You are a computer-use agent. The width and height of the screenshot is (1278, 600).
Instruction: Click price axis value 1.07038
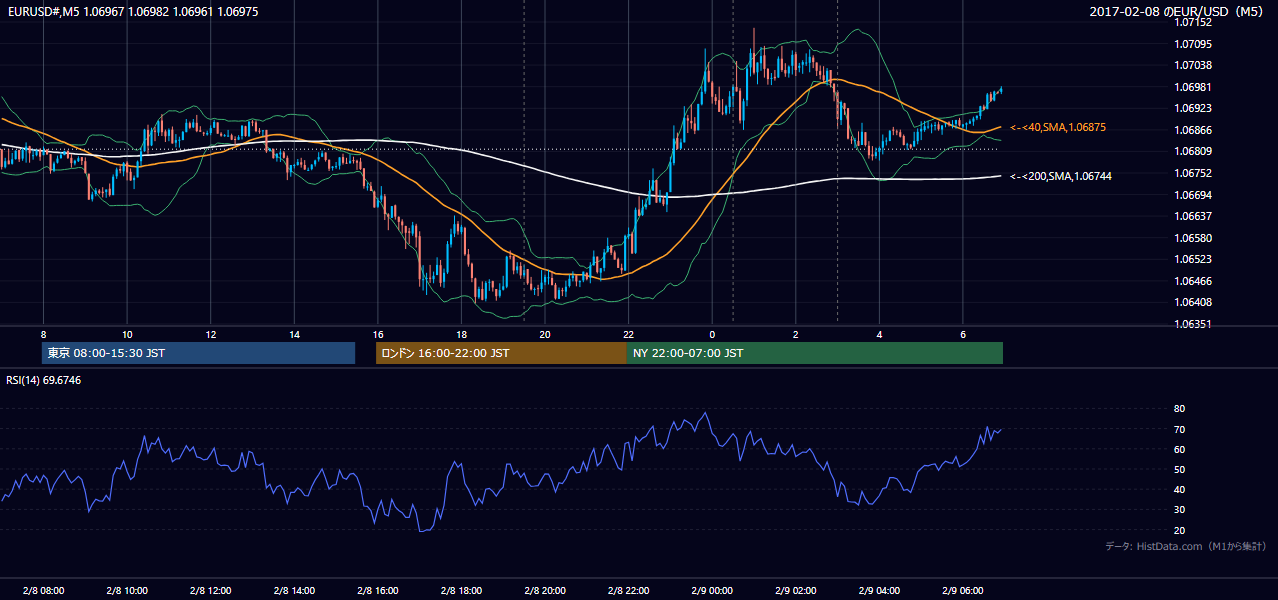coord(1194,65)
